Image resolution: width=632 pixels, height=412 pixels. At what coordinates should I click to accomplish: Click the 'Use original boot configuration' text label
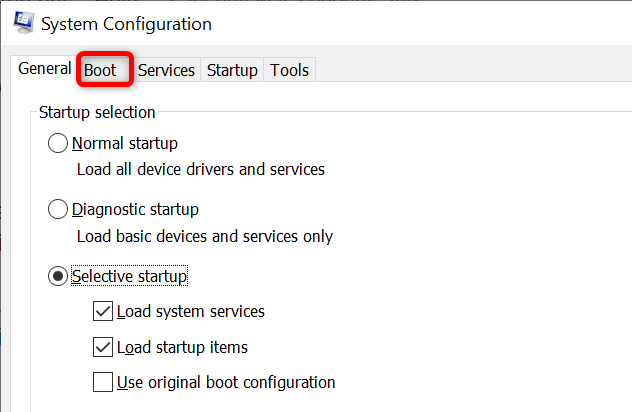pos(226,382)
